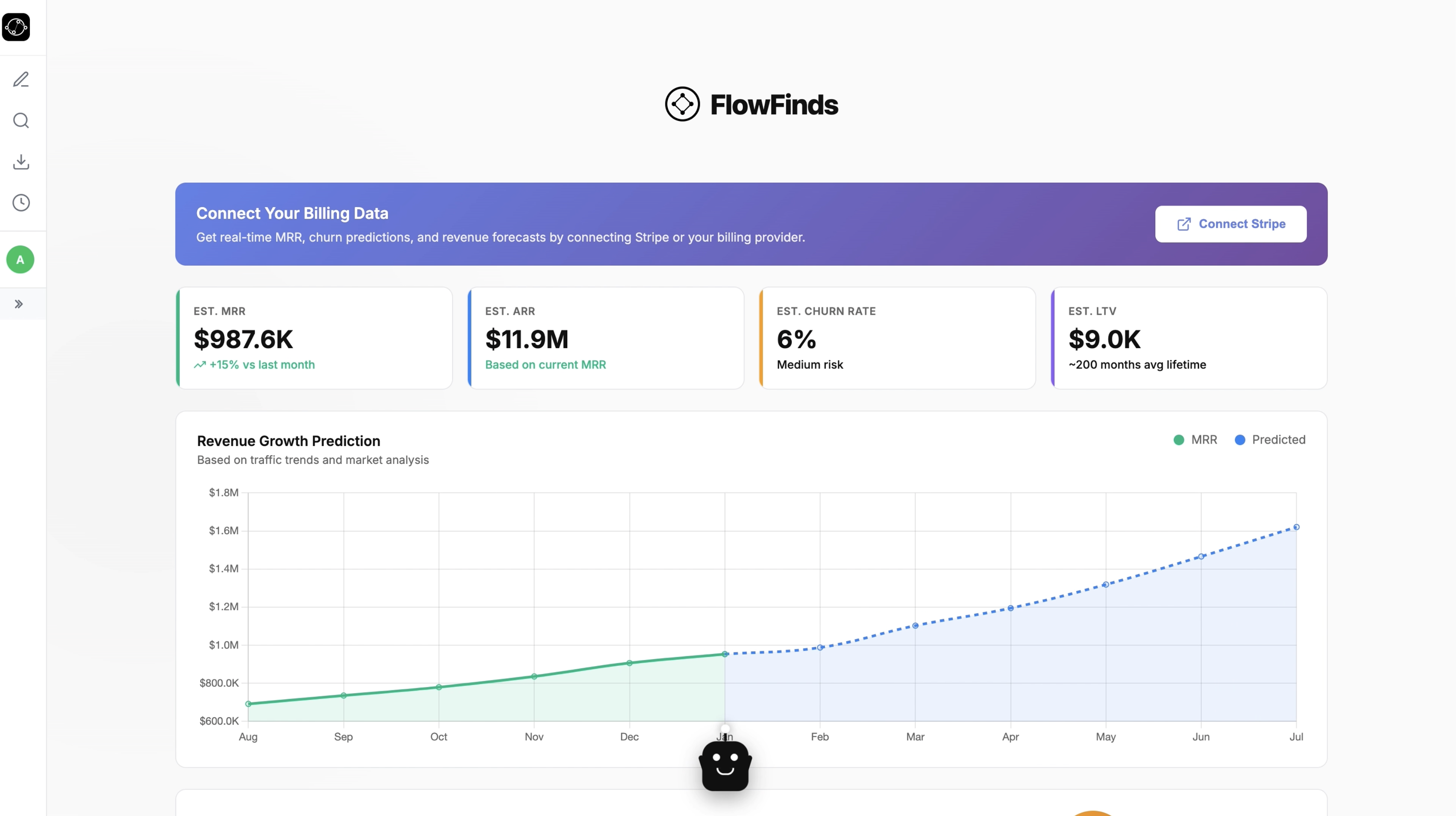The width and height of the screenshot is (1456, 816).
Task: Click the FlowFinds logo in the sidebar
Action: 16,27
